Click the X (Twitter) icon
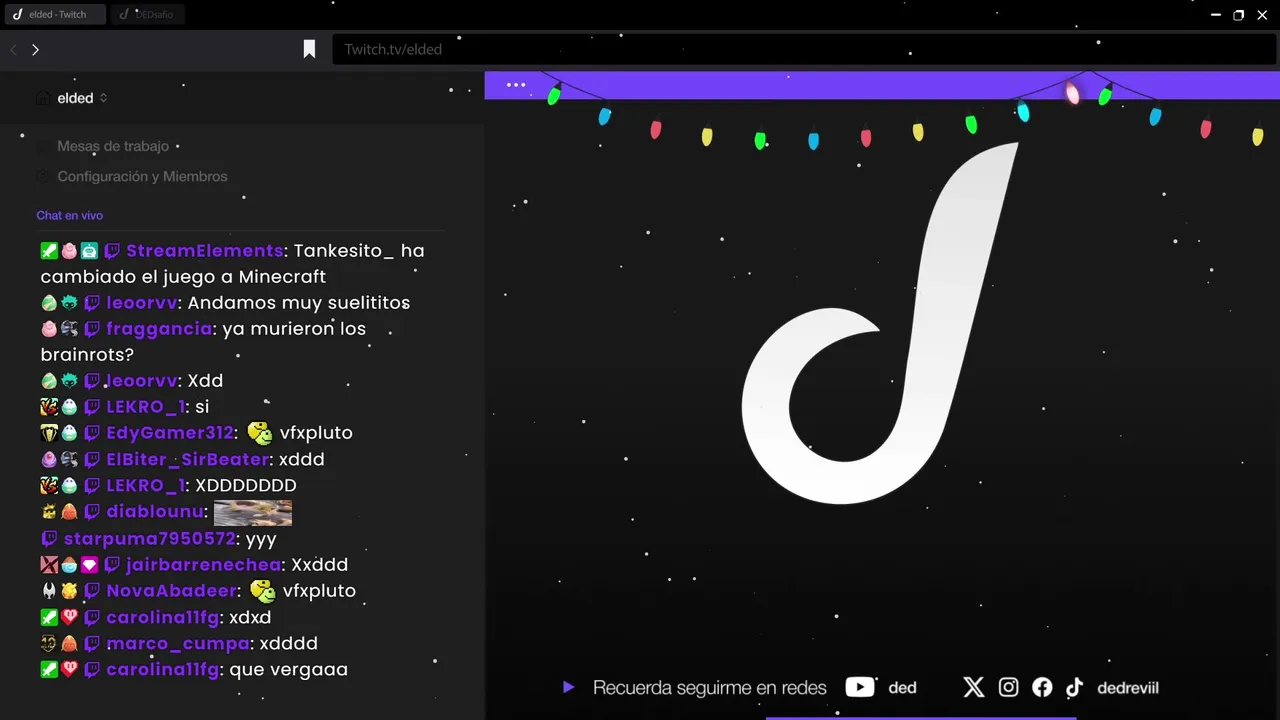 coord(974,687)
